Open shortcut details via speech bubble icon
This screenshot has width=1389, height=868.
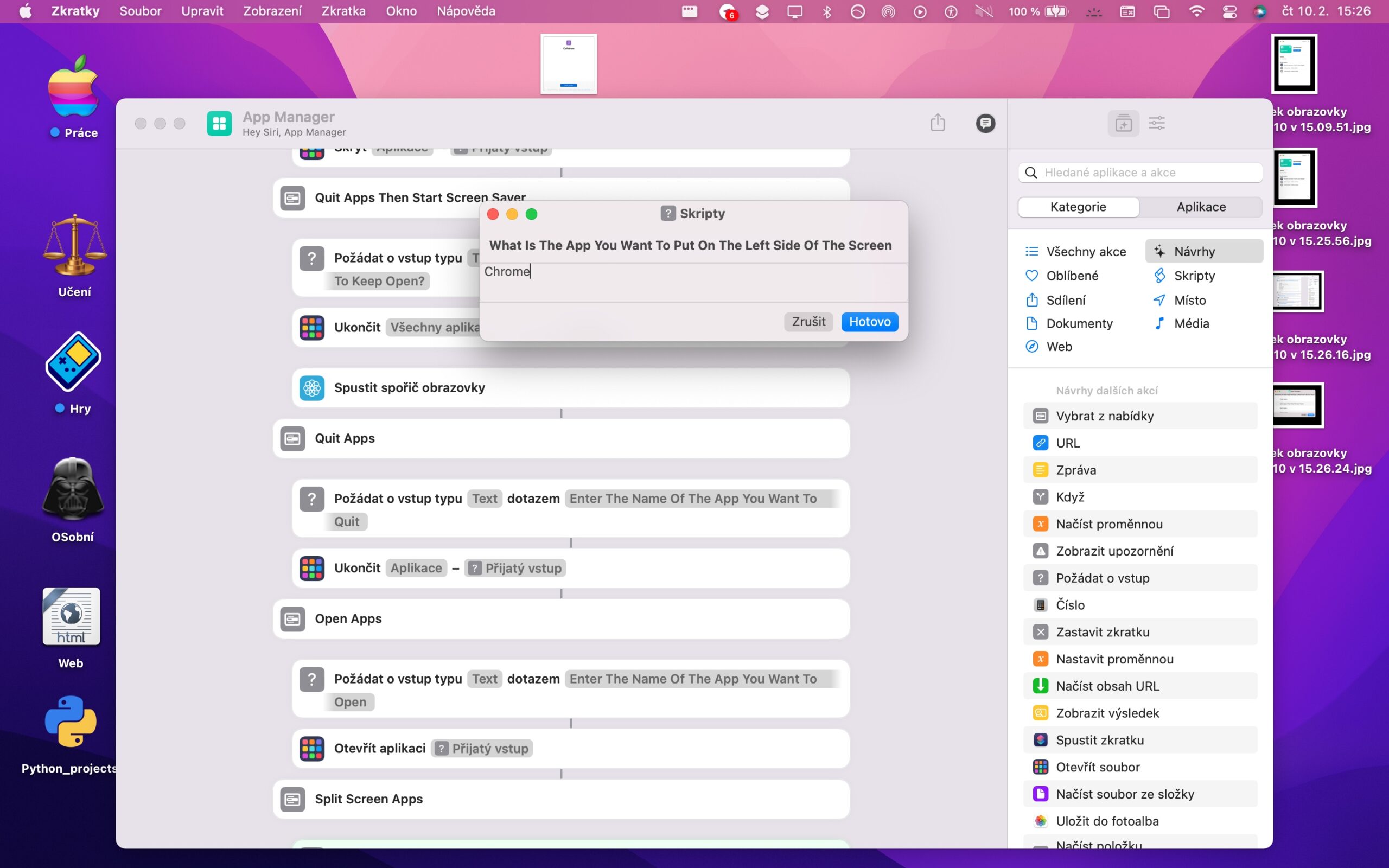pyautogui.click(x=985, y=123)
